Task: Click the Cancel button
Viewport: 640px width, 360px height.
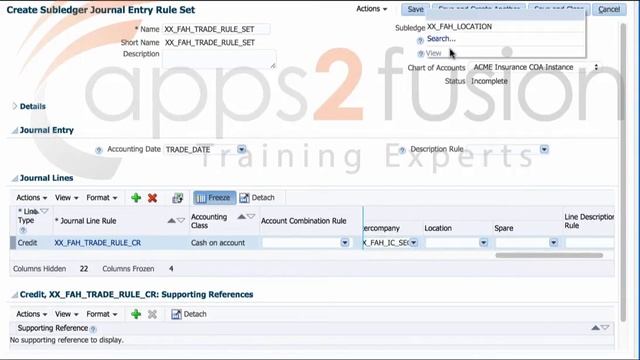Action: [x=609, y=9]
